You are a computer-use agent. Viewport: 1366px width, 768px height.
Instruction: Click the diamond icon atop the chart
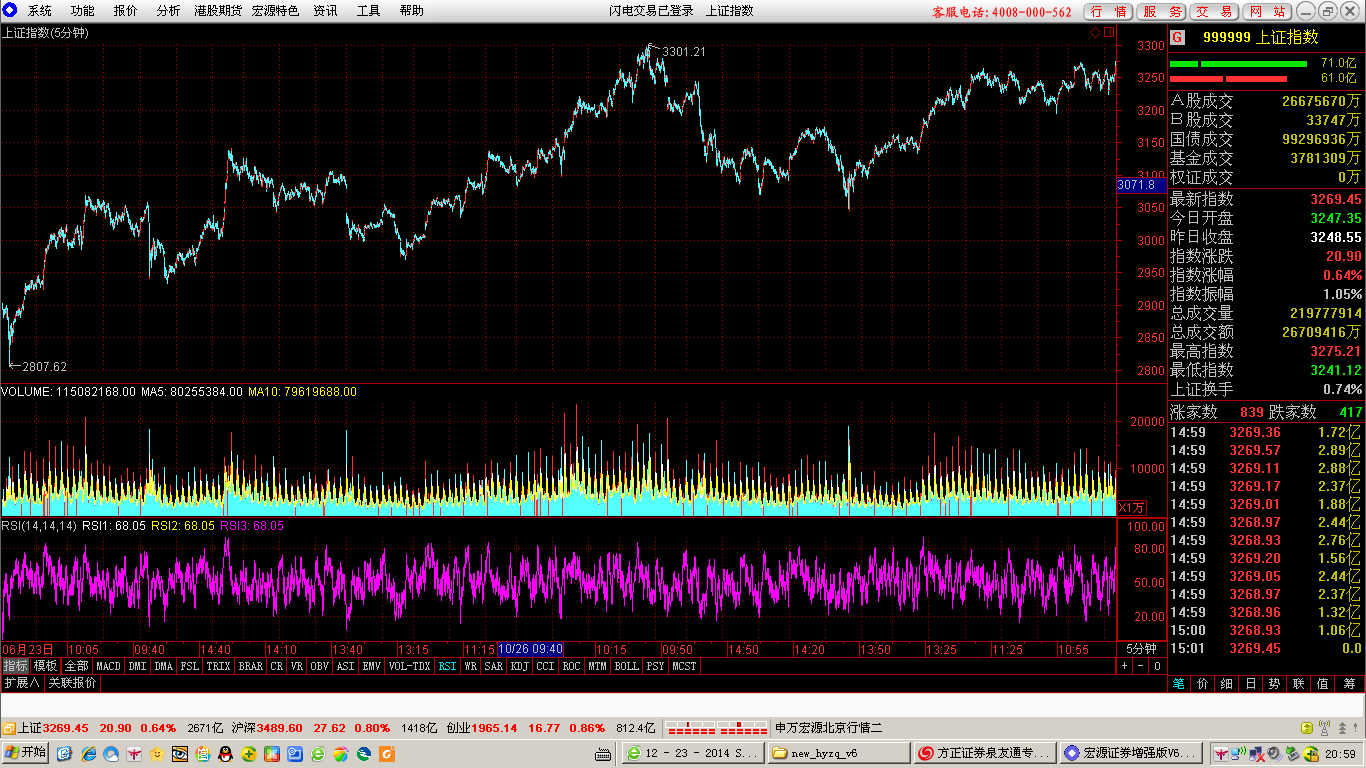tap(1095, 32)
